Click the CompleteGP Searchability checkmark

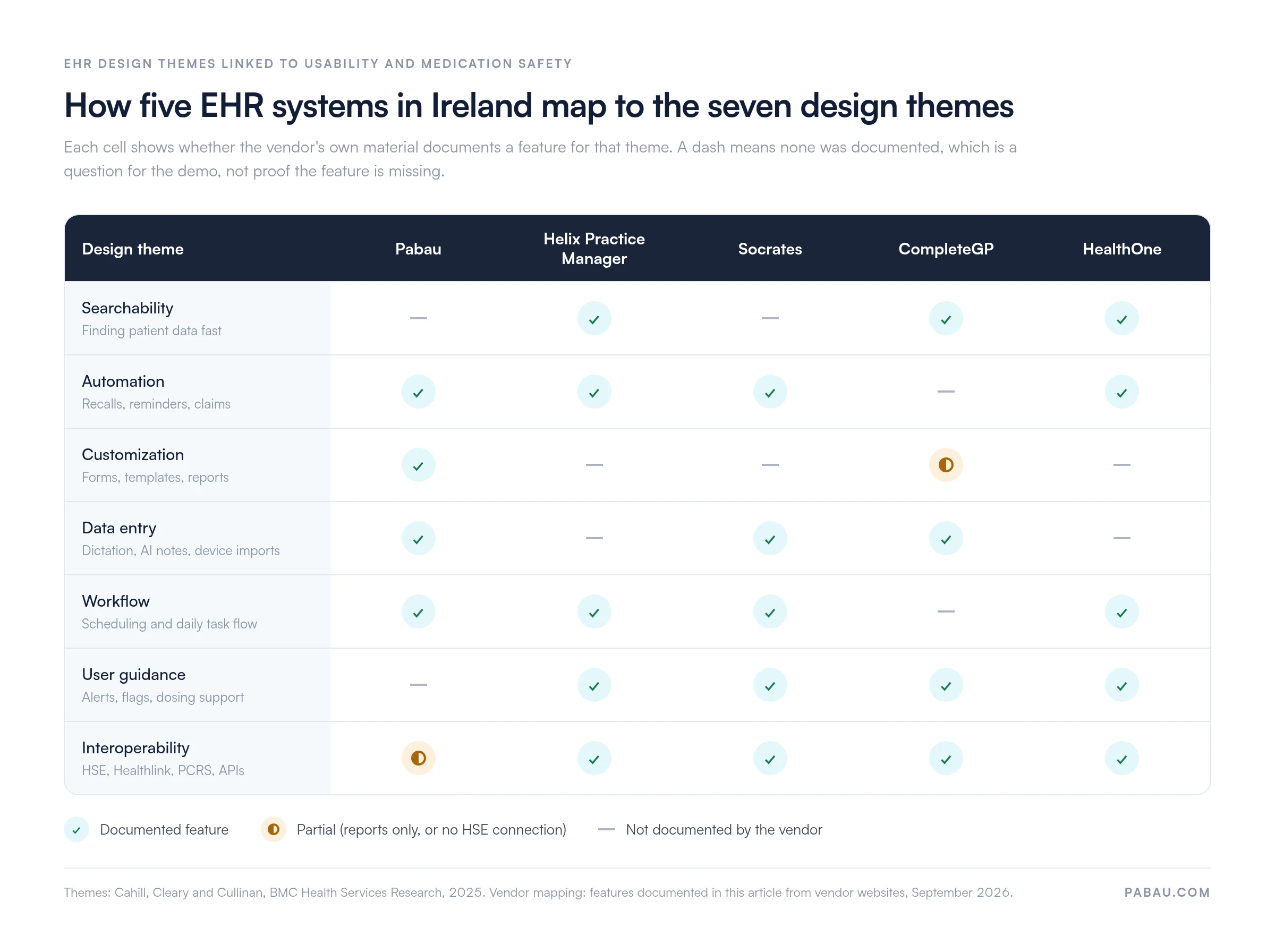pos(946,318)
